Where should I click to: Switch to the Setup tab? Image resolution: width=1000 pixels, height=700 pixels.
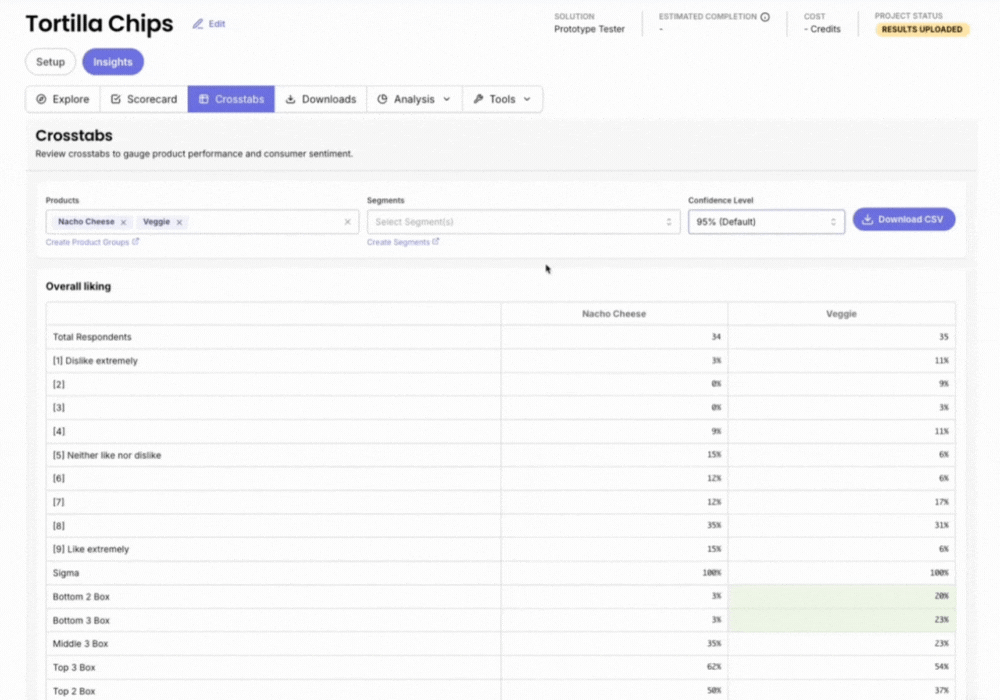(50, 61)
